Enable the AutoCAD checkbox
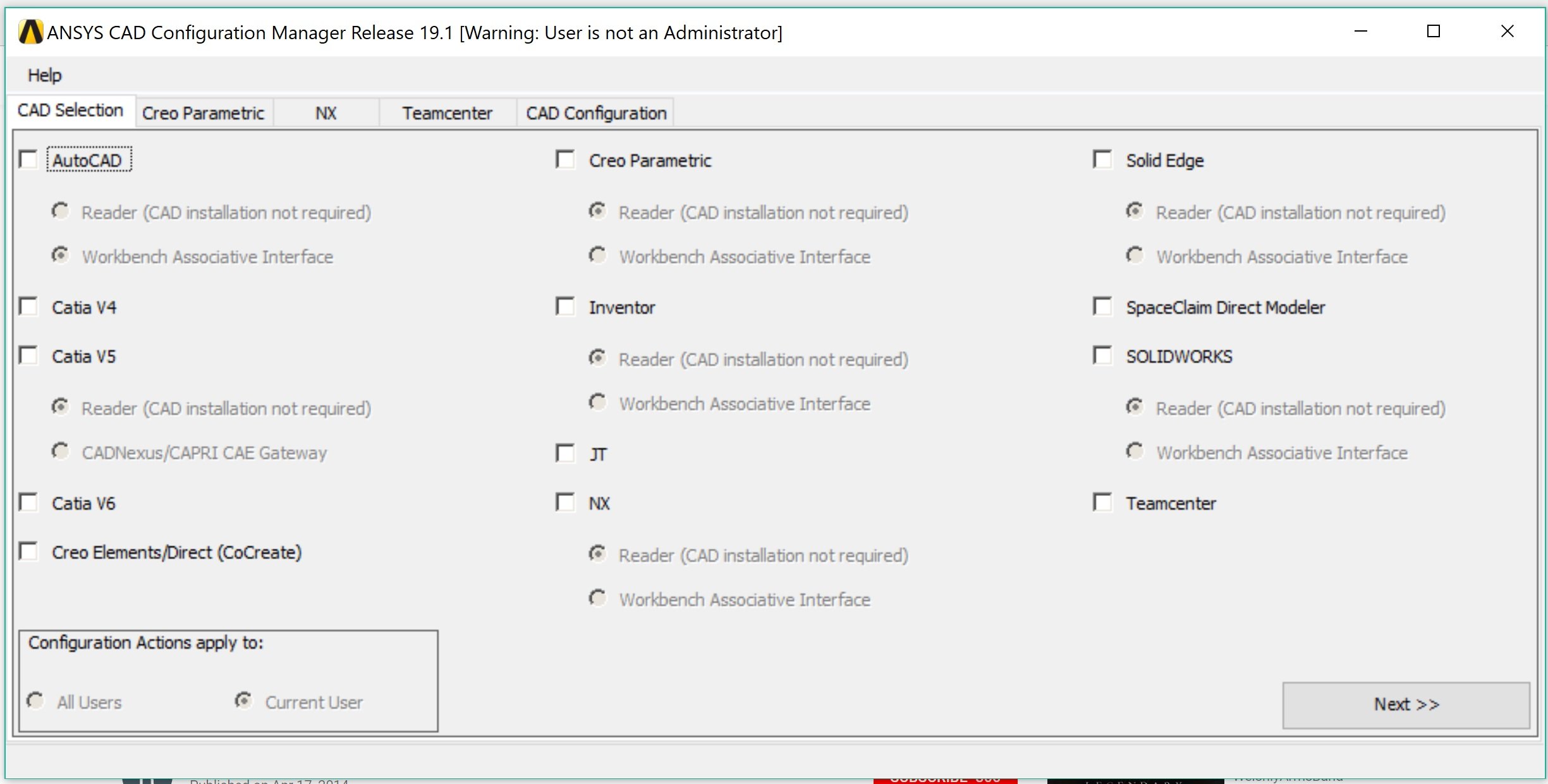The width and height of the screenshot is (1548, 784). coord(28,160)
